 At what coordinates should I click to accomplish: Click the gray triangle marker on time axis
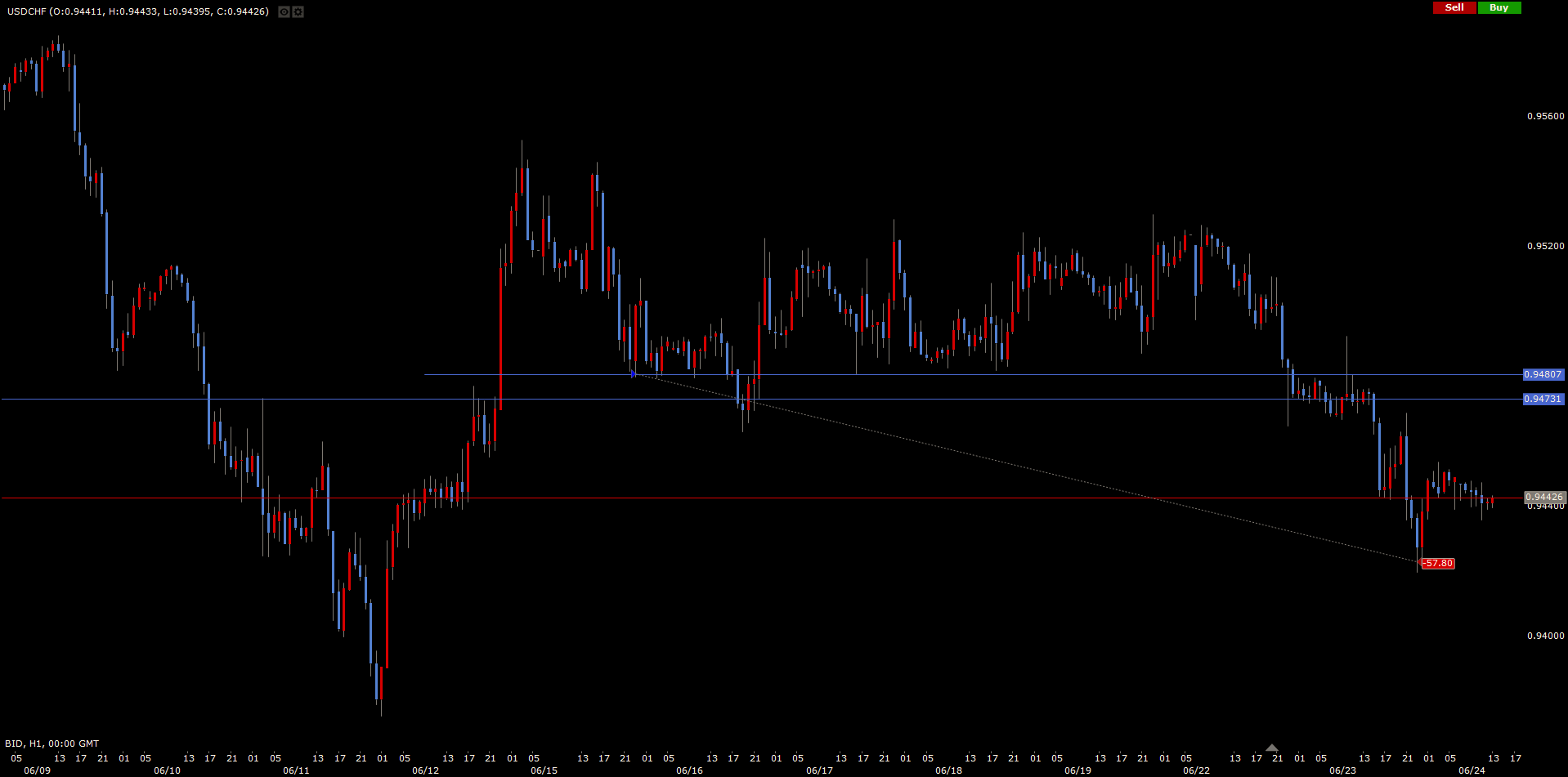pos(1272,748)
